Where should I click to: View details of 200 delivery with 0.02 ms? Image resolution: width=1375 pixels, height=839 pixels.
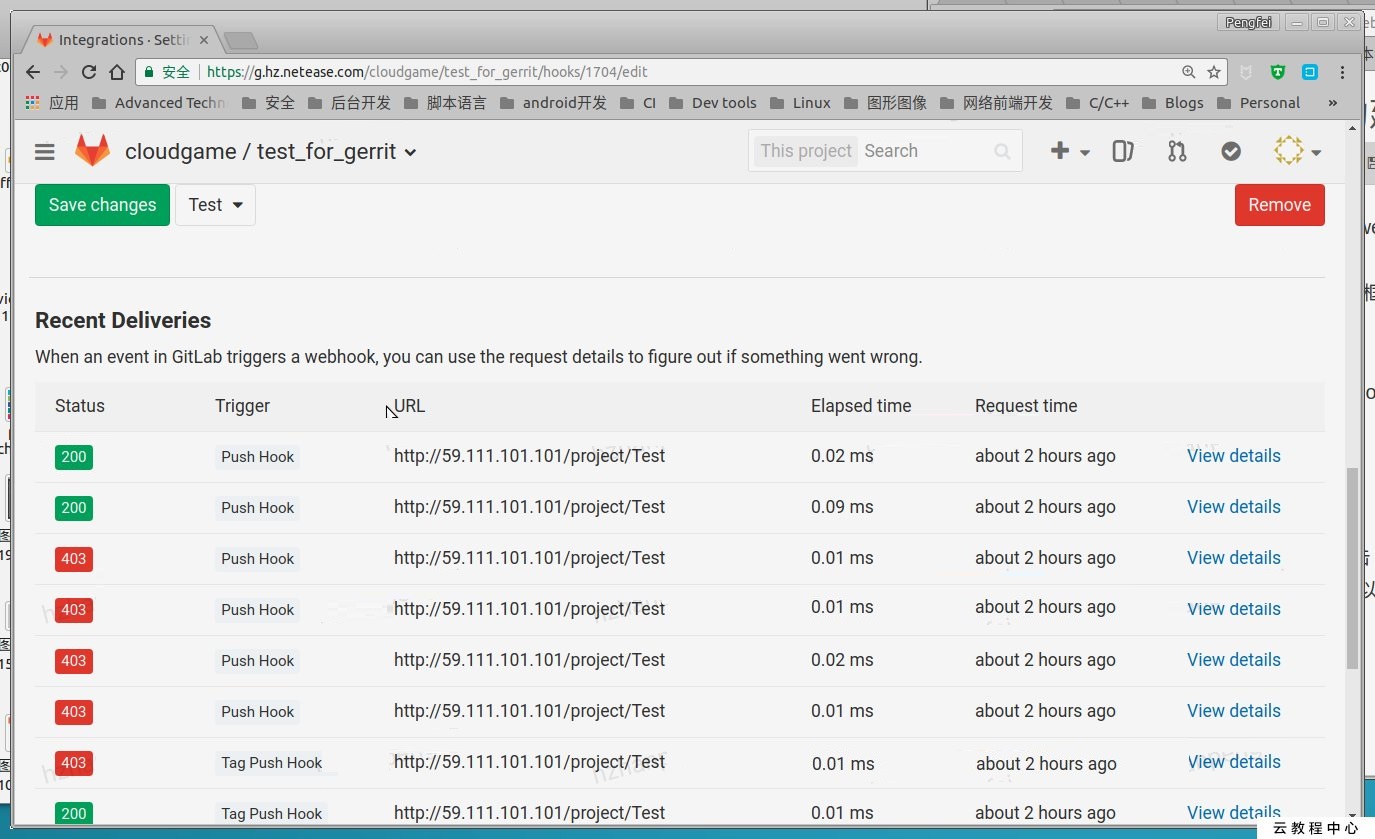click(1233, 456)
